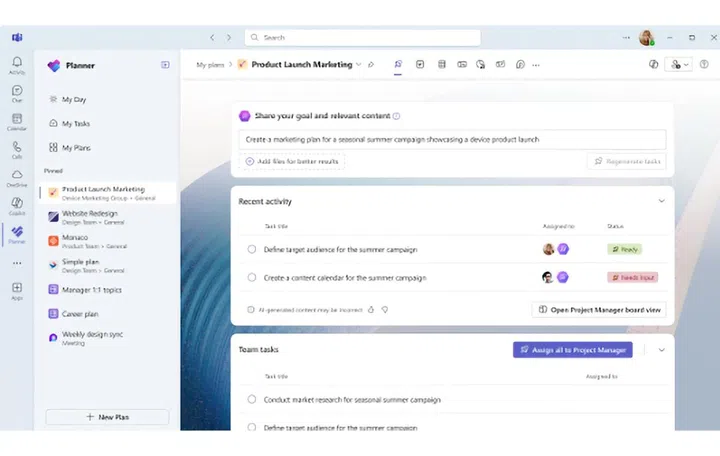Collapse Planner panel with top-right icon
The image size is (720, 456).
165,65
